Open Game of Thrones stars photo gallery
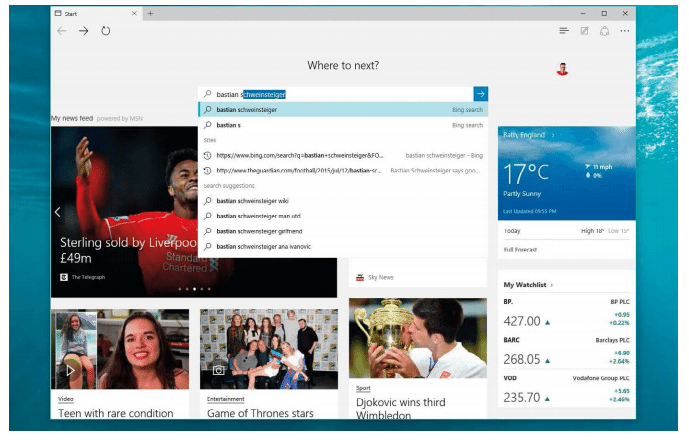Image resolution: width=689 pixels, height=440 pixels. [x=268, y=349]
